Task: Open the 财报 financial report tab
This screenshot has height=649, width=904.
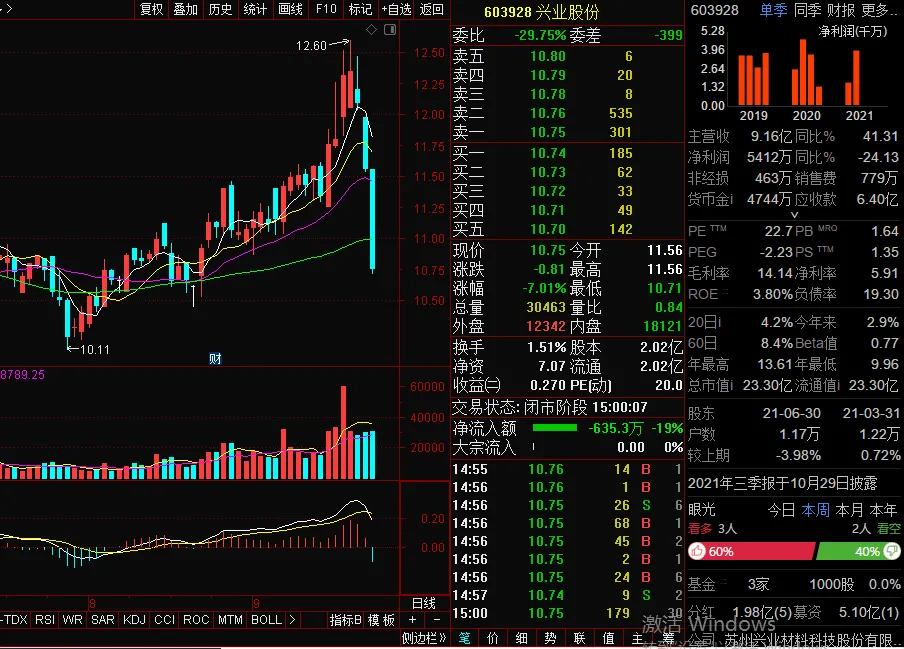Action: [841, 10]
